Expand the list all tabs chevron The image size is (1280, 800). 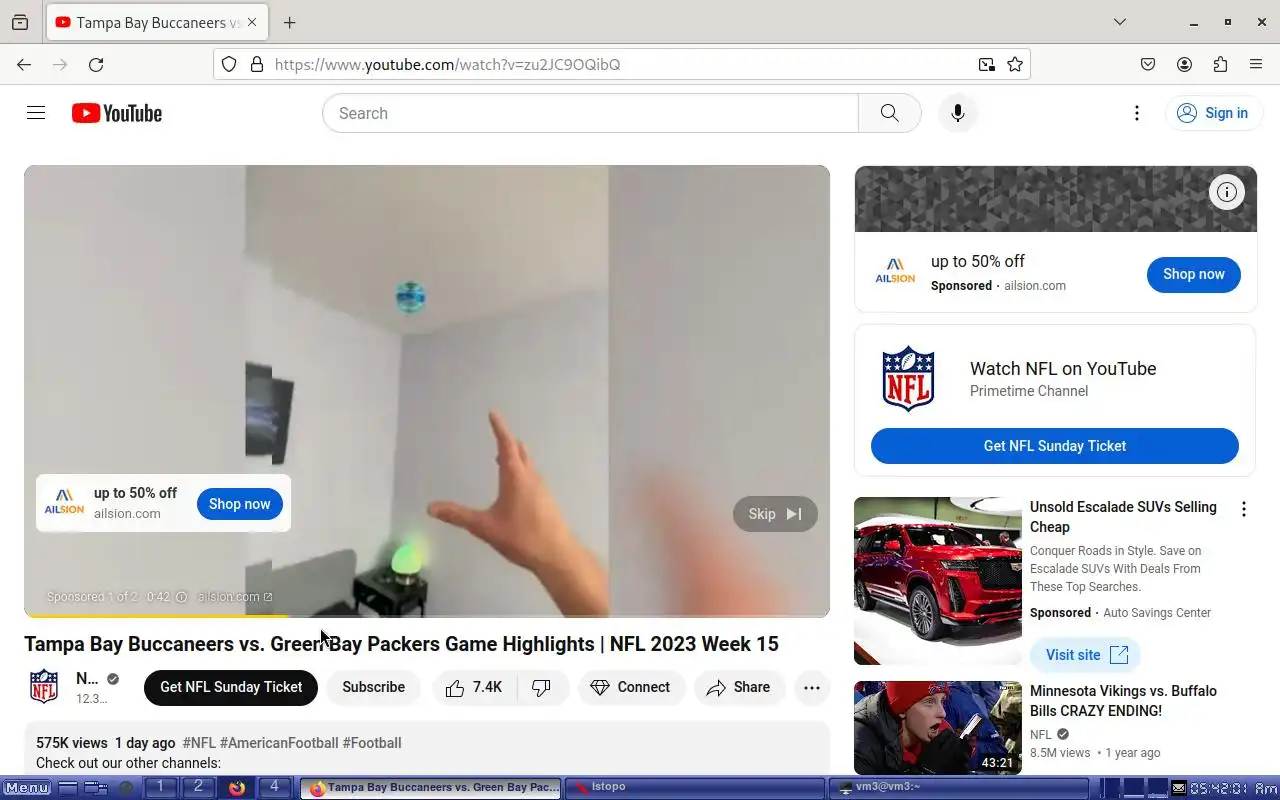1120,22
